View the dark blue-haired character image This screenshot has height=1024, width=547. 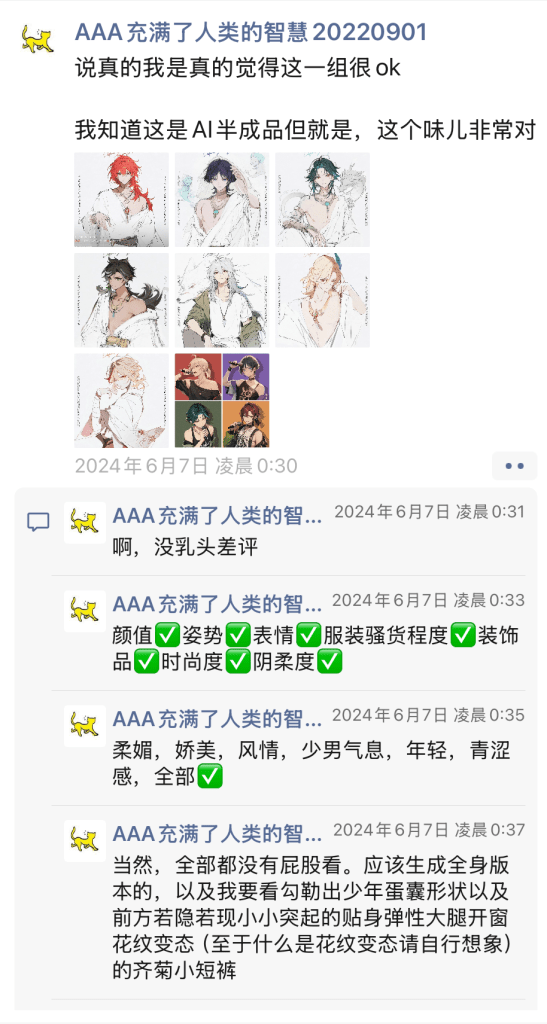pos(222,200)
